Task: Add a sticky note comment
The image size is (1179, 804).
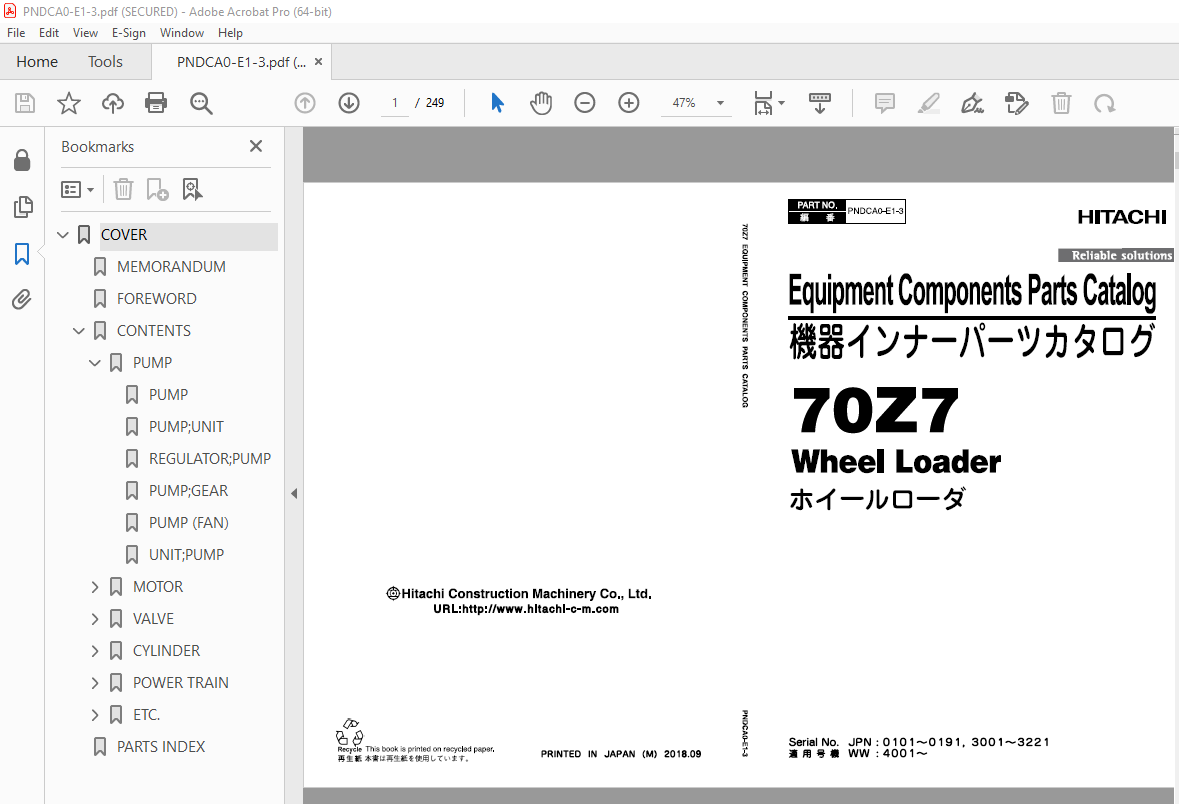Action: (885, 103)
